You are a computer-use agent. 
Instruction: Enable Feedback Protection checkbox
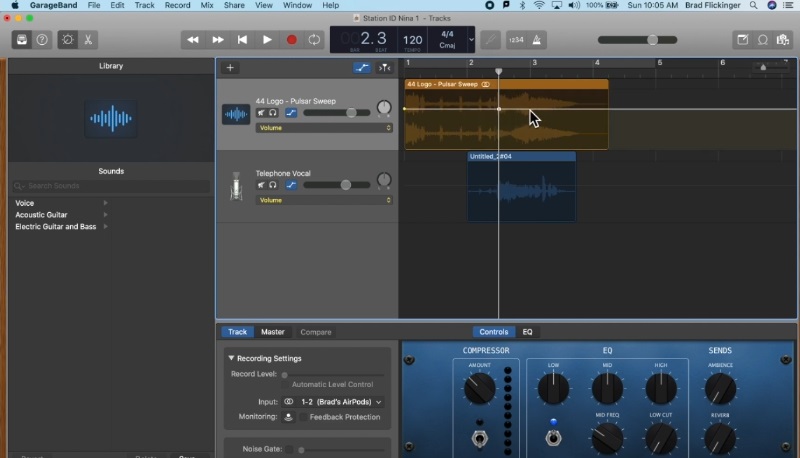303,417
